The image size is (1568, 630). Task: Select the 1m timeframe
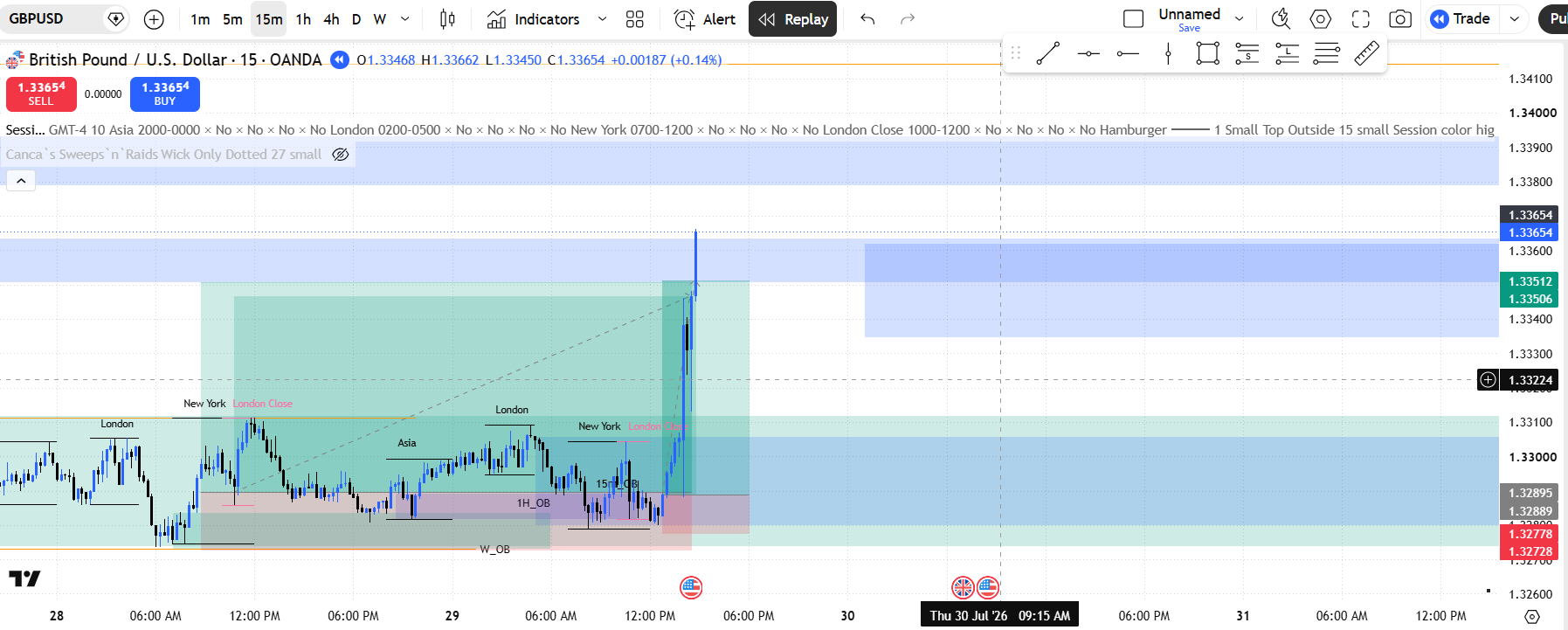click(x=200, y=18)
